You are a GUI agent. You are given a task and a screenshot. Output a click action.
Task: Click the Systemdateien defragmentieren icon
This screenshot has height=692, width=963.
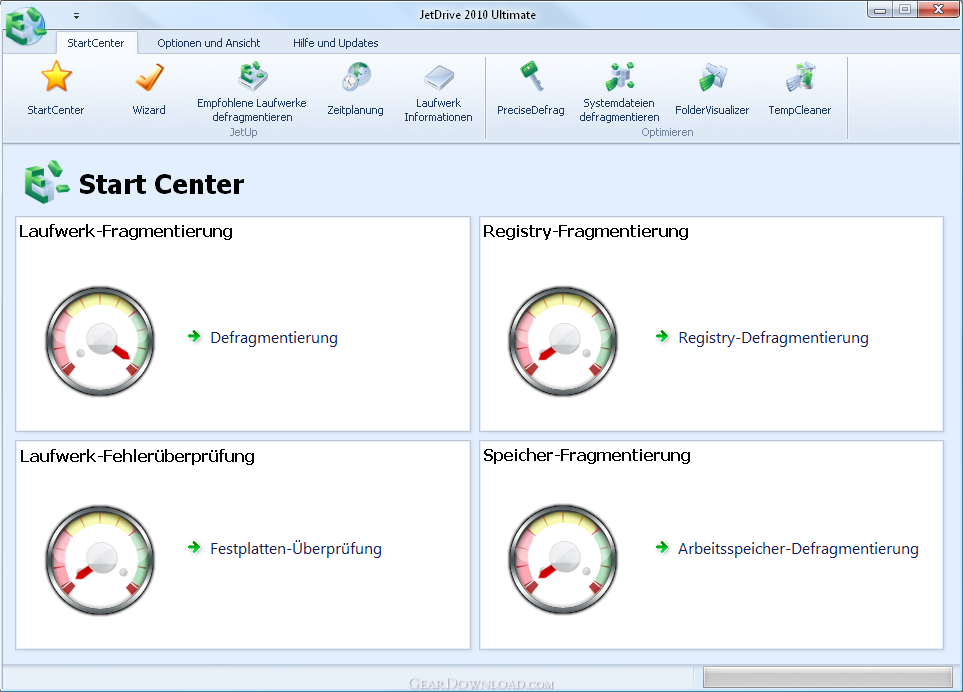(x=620, y=77)
